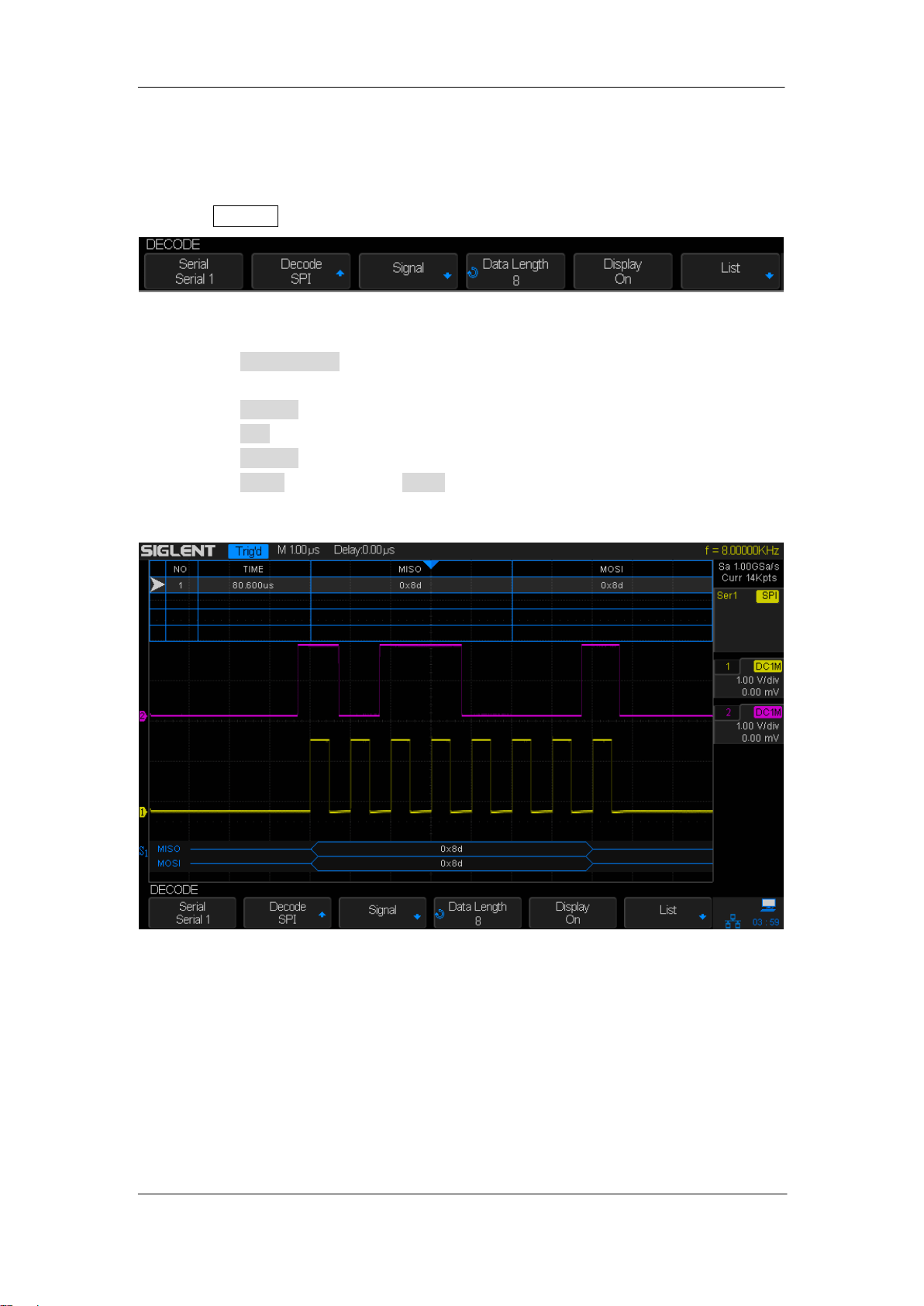This screenshot has height=1306, width=924.
Task: Toggle Display On in the SIGLENT screen menu
Action: (x=572, y=912)
